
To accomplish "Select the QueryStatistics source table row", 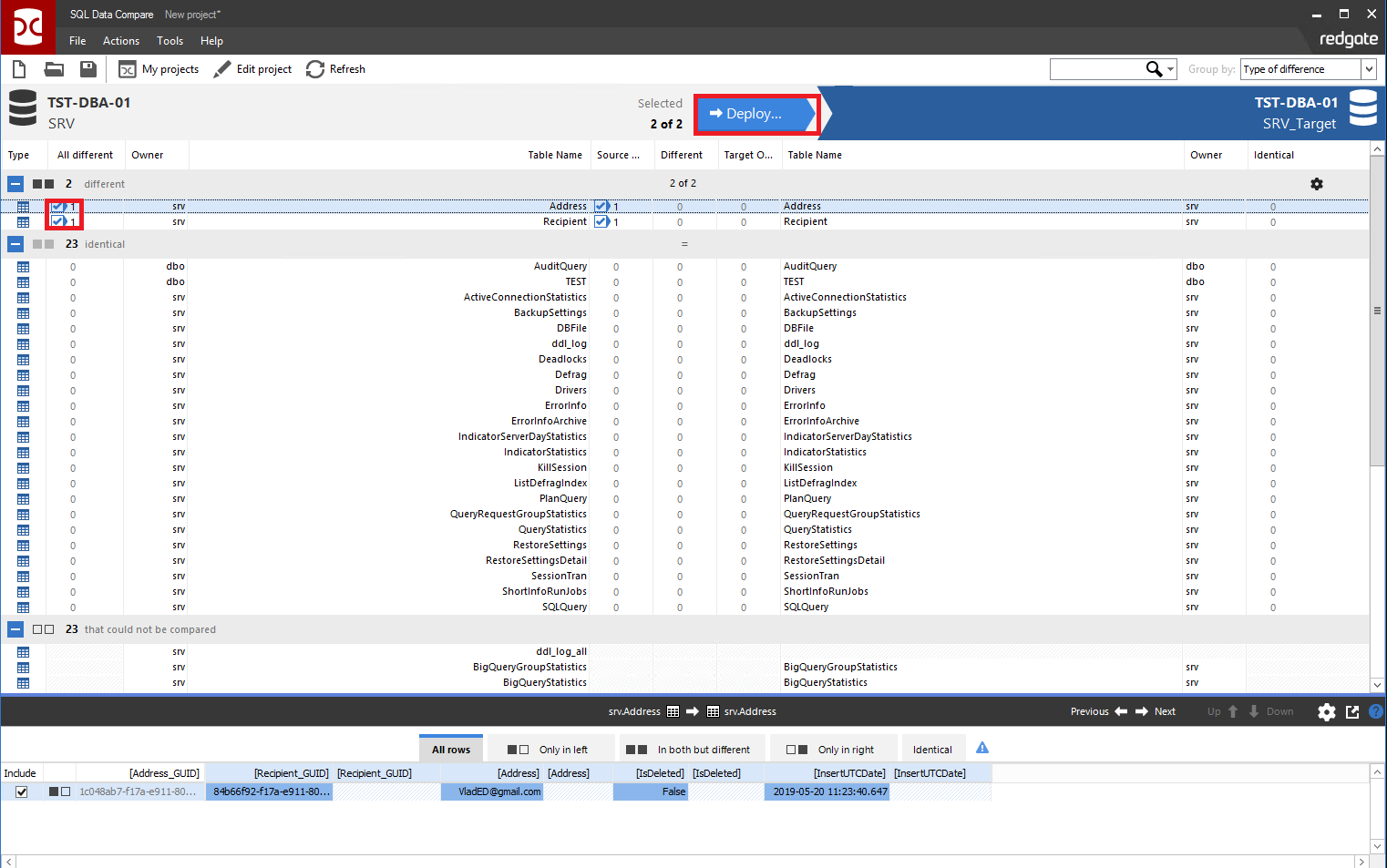I will click(x=552, y=530).
